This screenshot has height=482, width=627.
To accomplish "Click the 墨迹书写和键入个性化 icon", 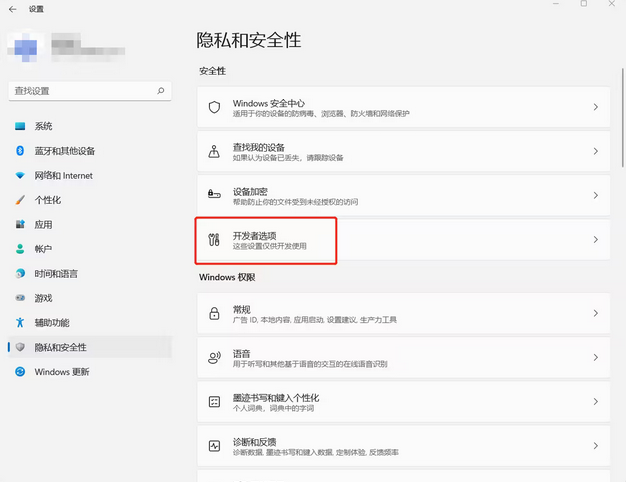I will pyautogui.click(x=214, y=402).
